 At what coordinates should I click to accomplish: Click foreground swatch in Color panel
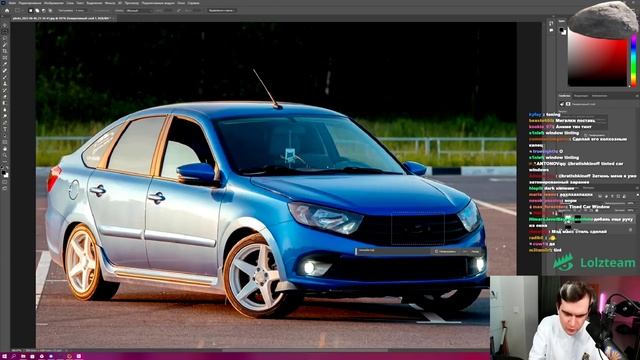(562, 30)
